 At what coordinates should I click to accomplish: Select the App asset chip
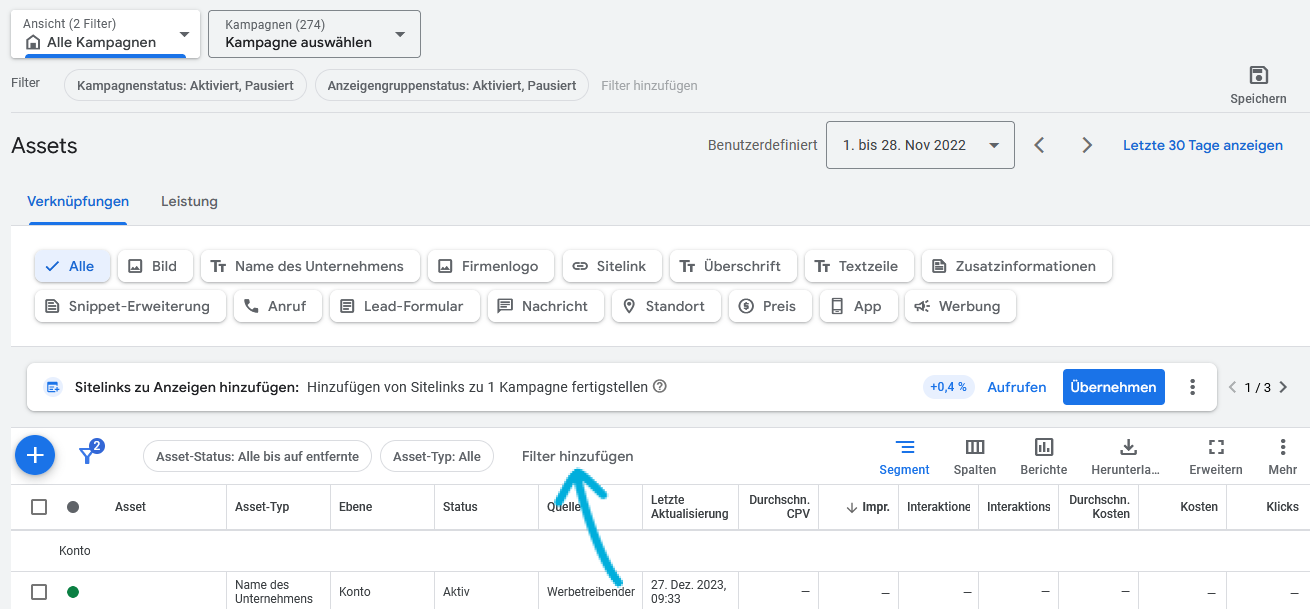858,306
